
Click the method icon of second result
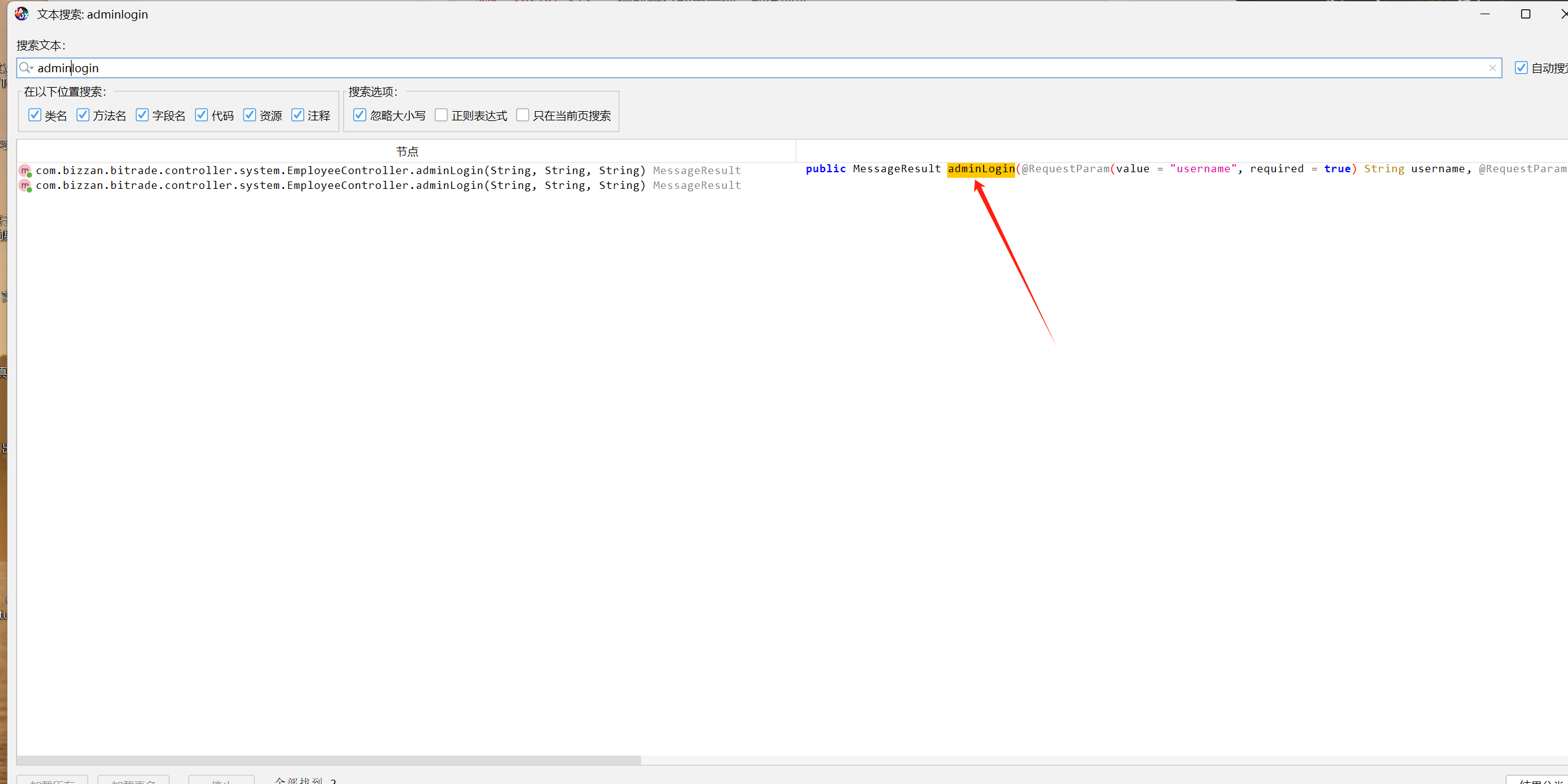click(x=25, y=186)
